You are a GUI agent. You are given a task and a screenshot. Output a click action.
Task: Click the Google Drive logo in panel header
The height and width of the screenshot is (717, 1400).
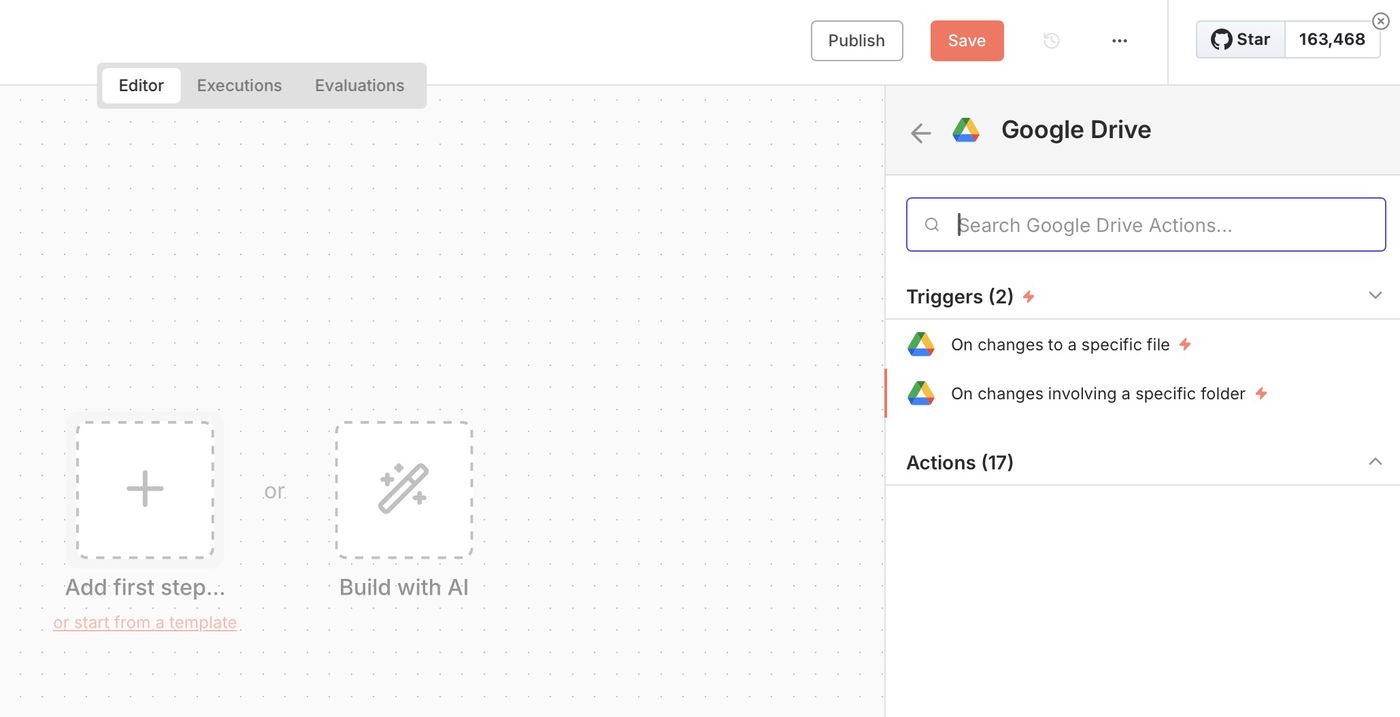coord(966,130)
